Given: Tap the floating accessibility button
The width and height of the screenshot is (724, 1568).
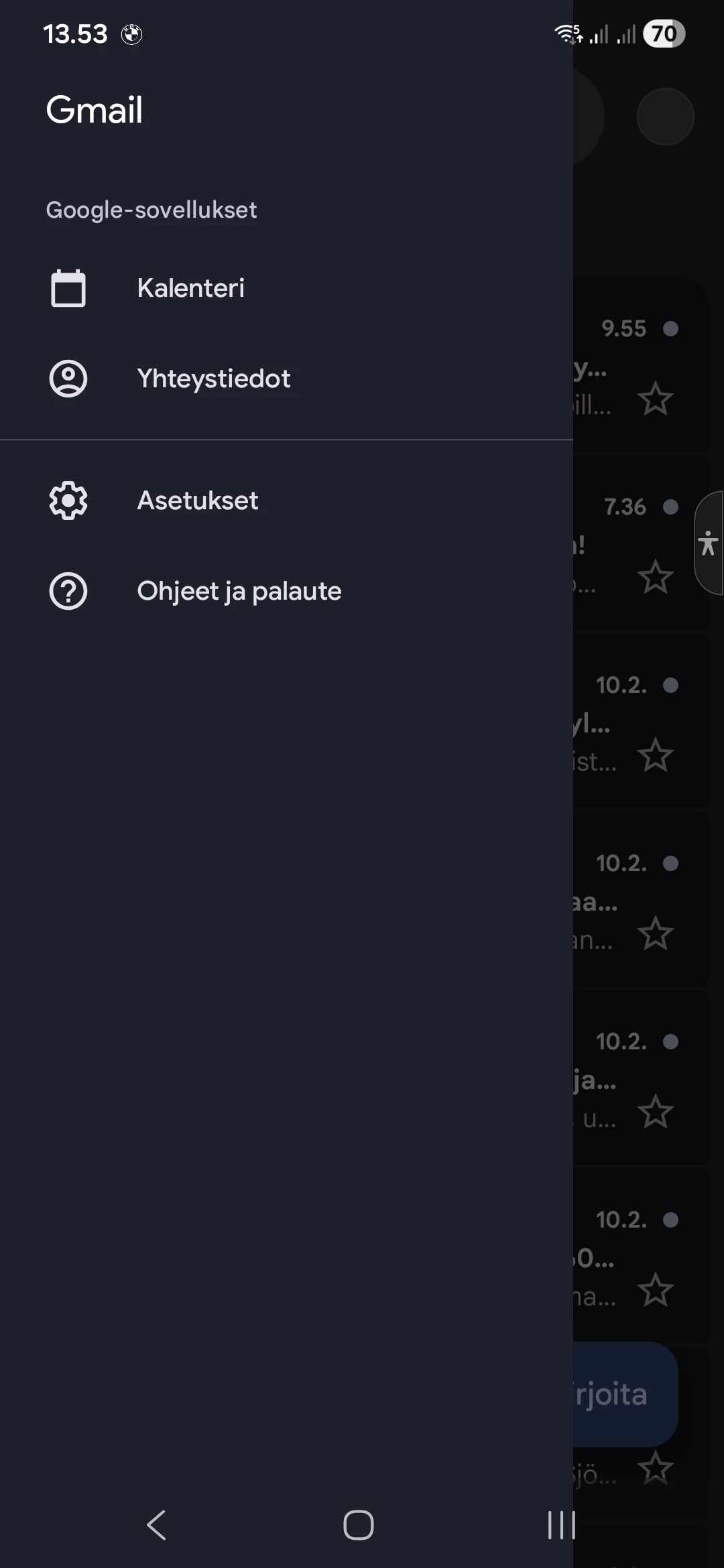Looking at the screenshot, I should 708,543.
